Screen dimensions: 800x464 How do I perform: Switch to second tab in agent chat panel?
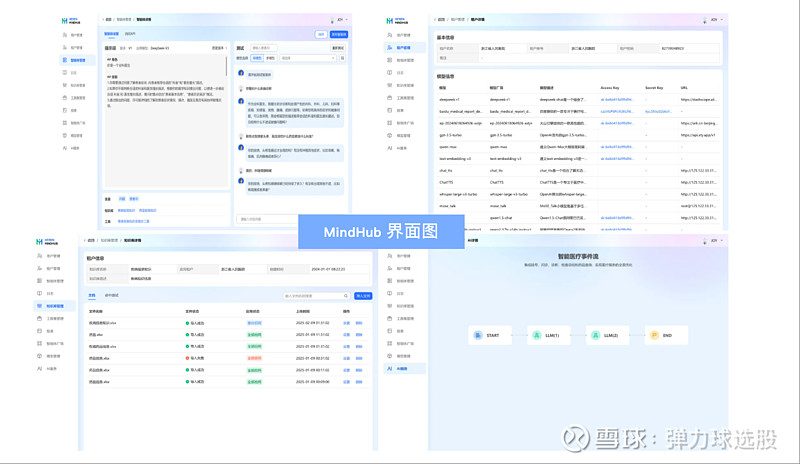tap(130, 34)
